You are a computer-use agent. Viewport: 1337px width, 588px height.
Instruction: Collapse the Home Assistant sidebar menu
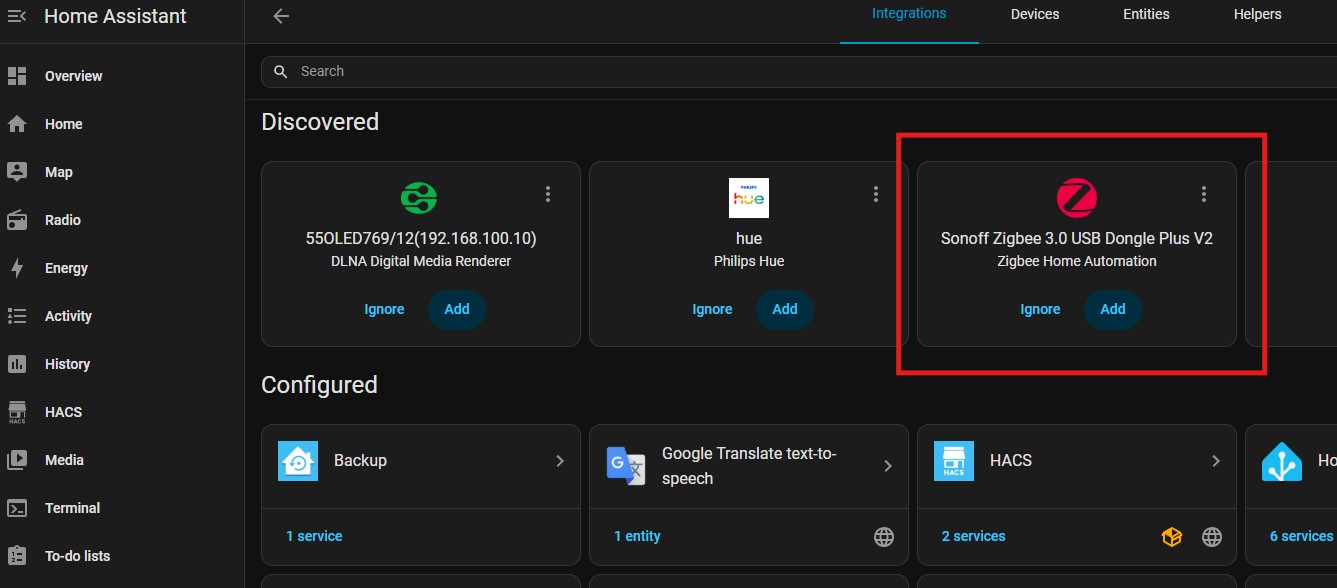click(x=16, y=16)
